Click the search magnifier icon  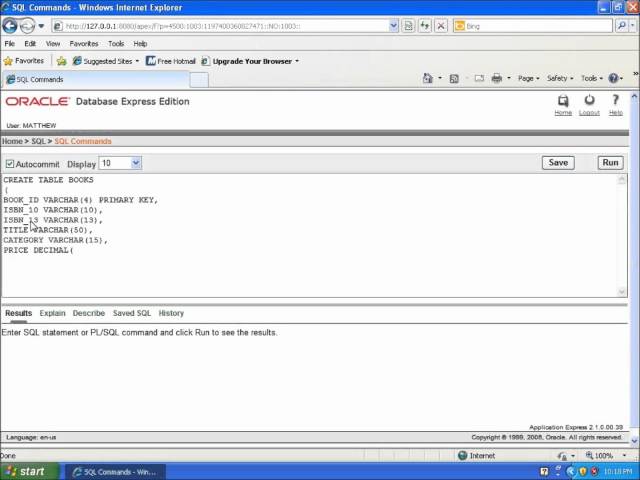coord(622,26)
